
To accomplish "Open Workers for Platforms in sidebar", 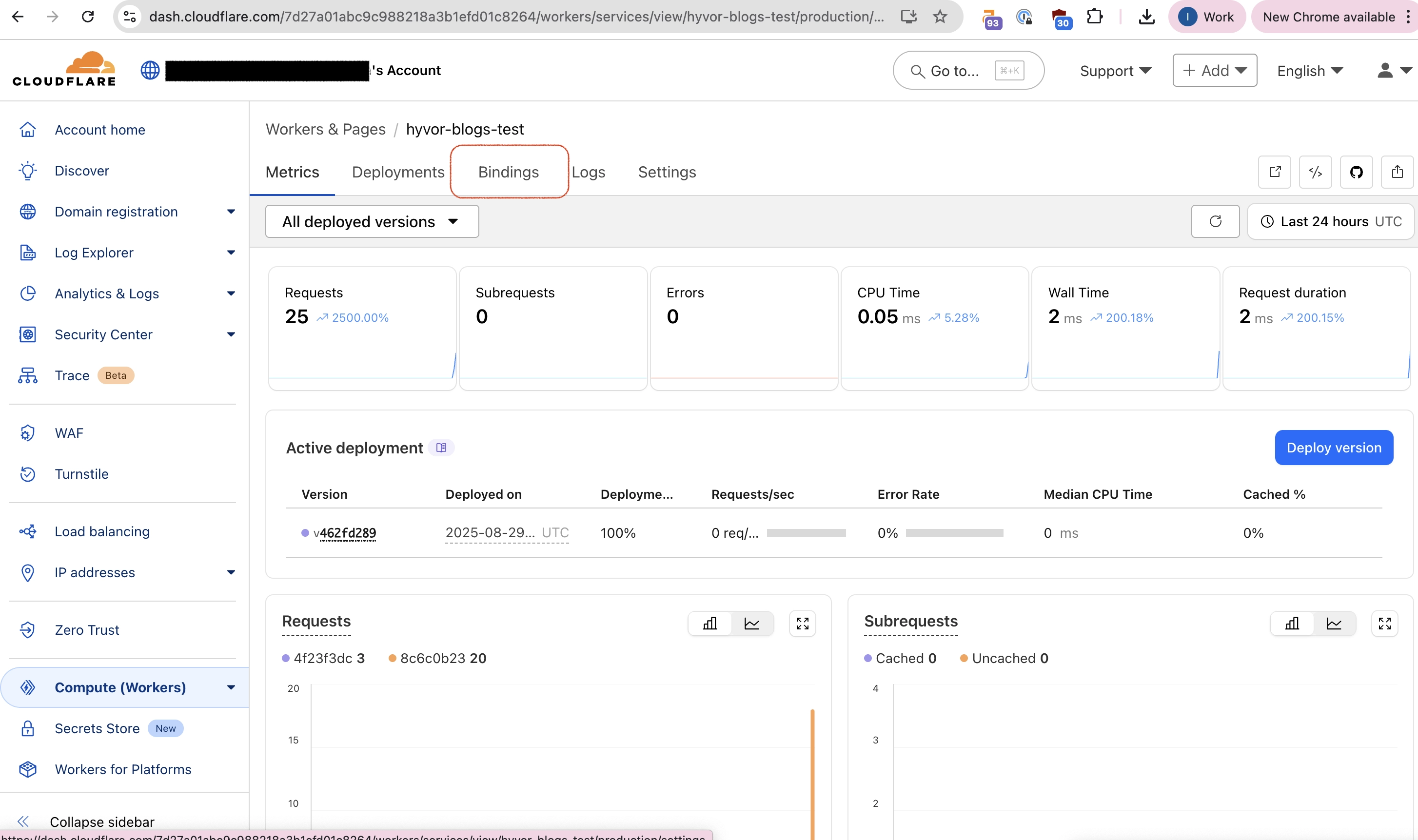I will point(123,769).
